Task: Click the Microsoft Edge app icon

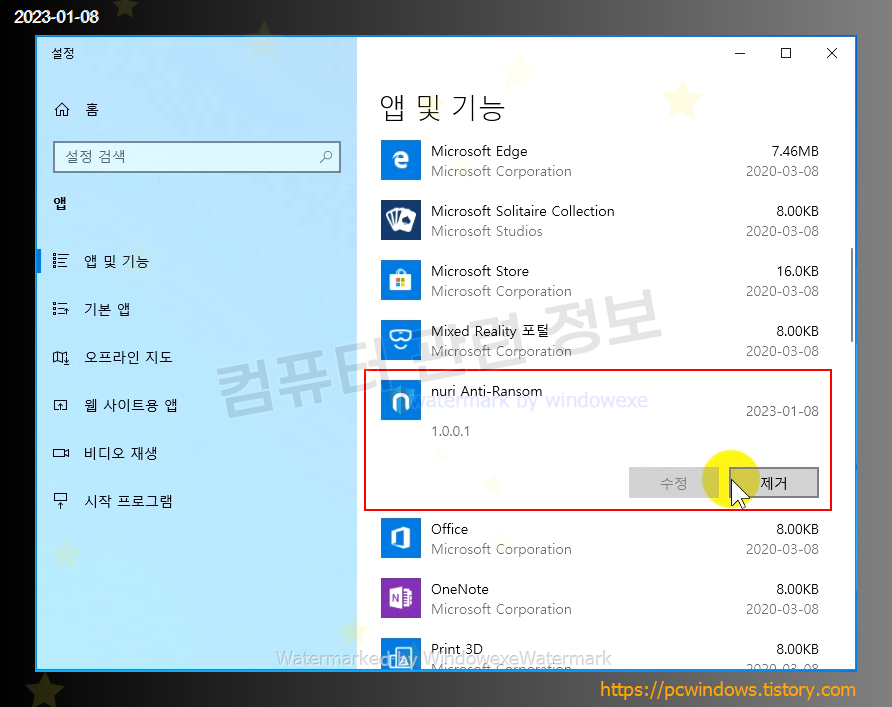Action: pyautogui.click(x=400, y=160)
